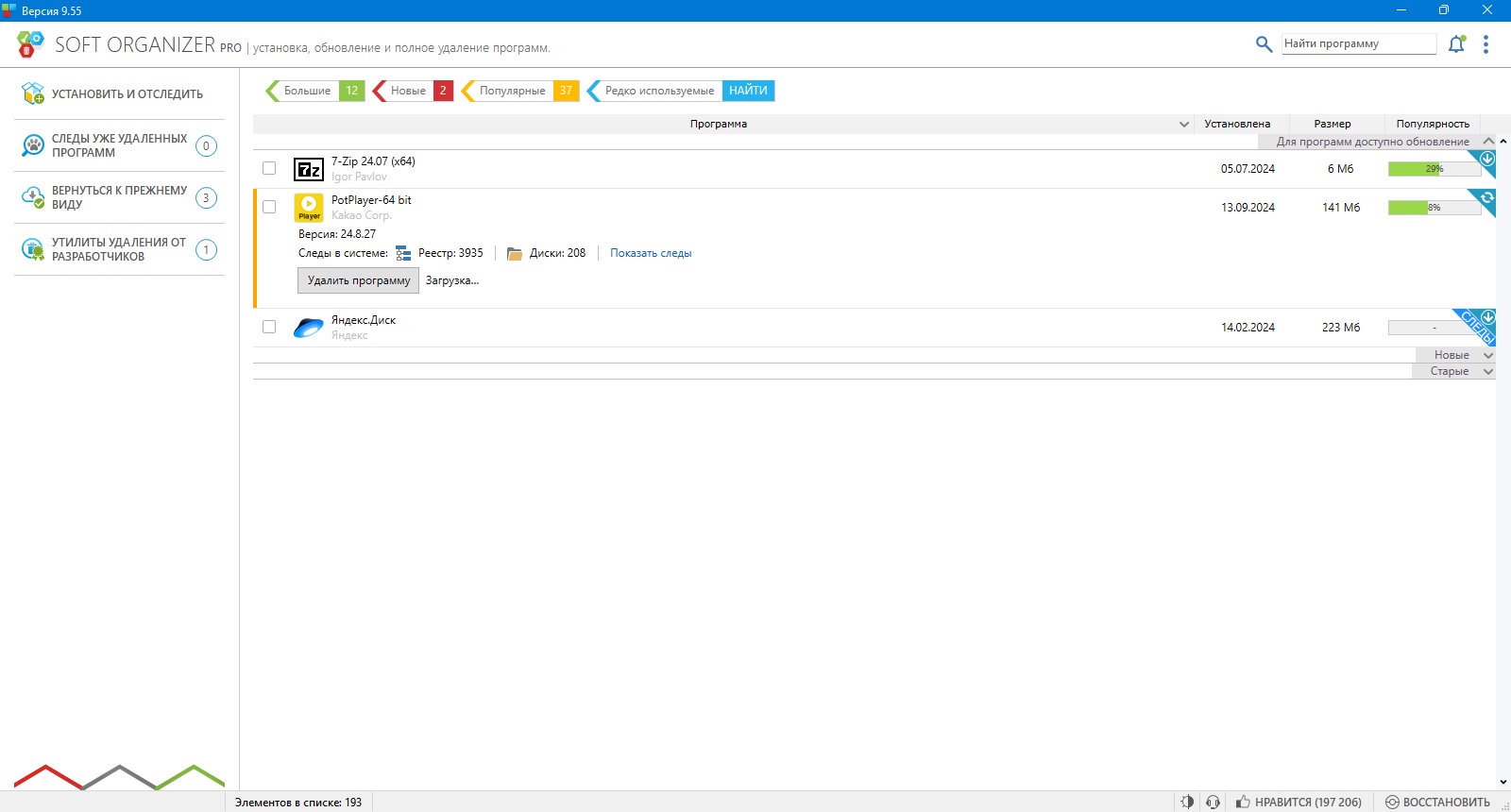This screenshot has height=812, width=1511.
Task: Open 'Установить и отследить' section
Action: coord(119,93)
